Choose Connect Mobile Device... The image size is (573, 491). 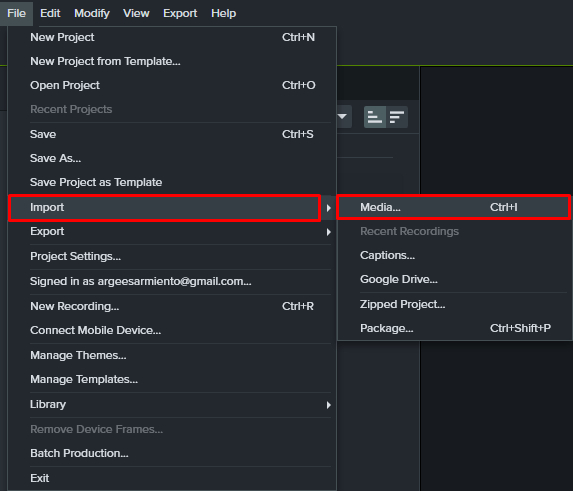click(172, 330)
